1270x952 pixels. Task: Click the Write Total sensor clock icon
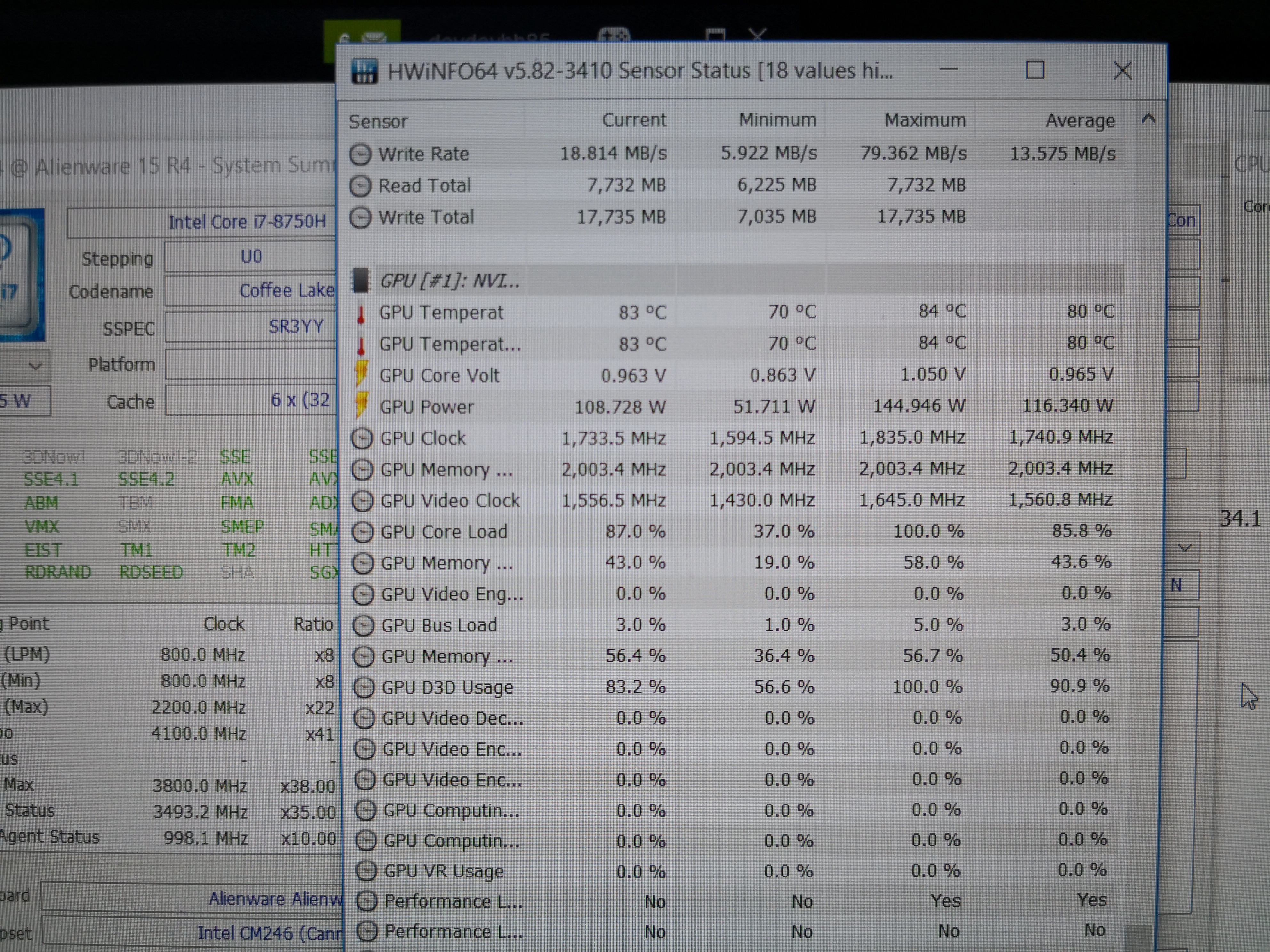[x=361, y=218]
